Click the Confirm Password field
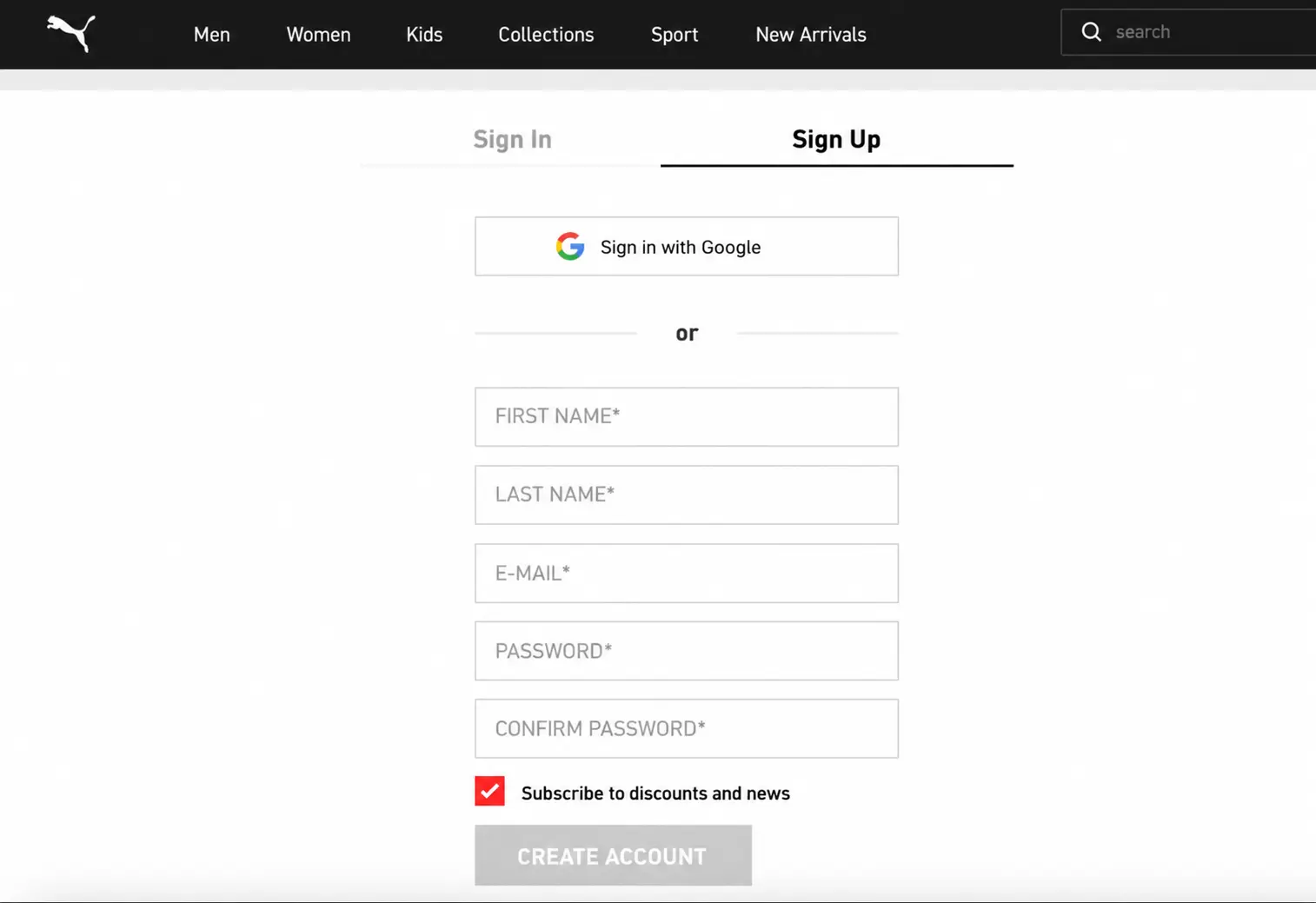Screen dimensions: 1316x903 tap(687, 729)
